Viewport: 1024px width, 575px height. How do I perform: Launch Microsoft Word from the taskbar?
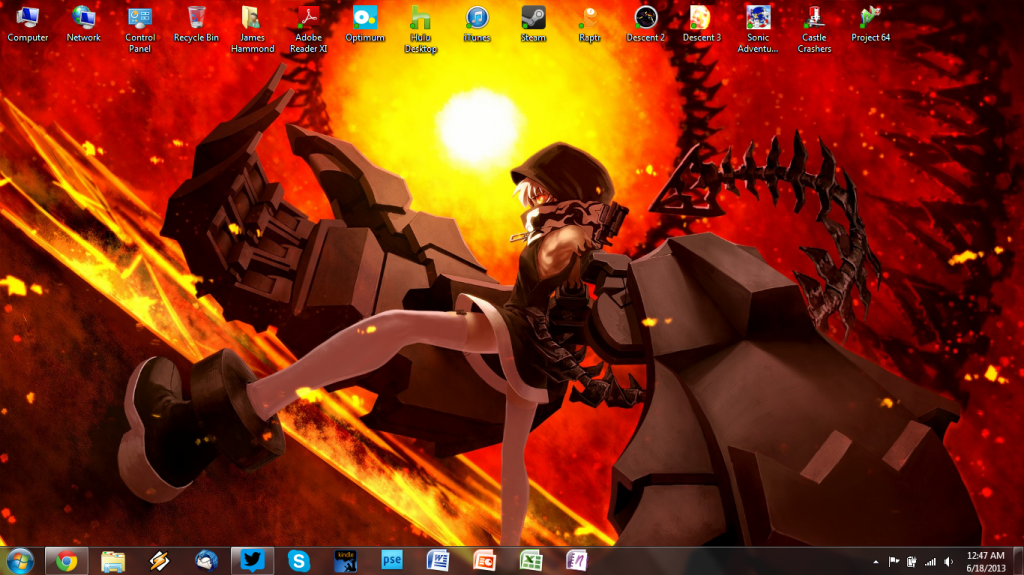pyautogui.click(x=438, y=561)
